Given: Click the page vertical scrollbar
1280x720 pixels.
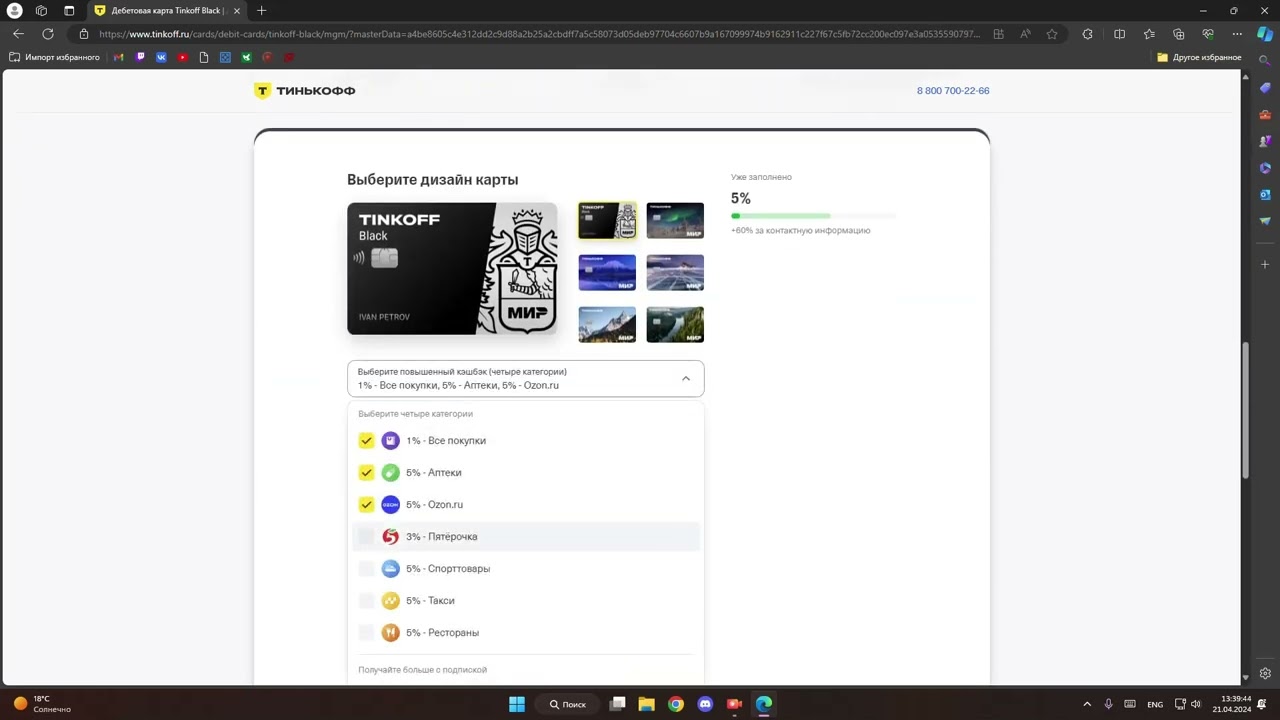Looking at the screenshot, I should click(1245, 411).
